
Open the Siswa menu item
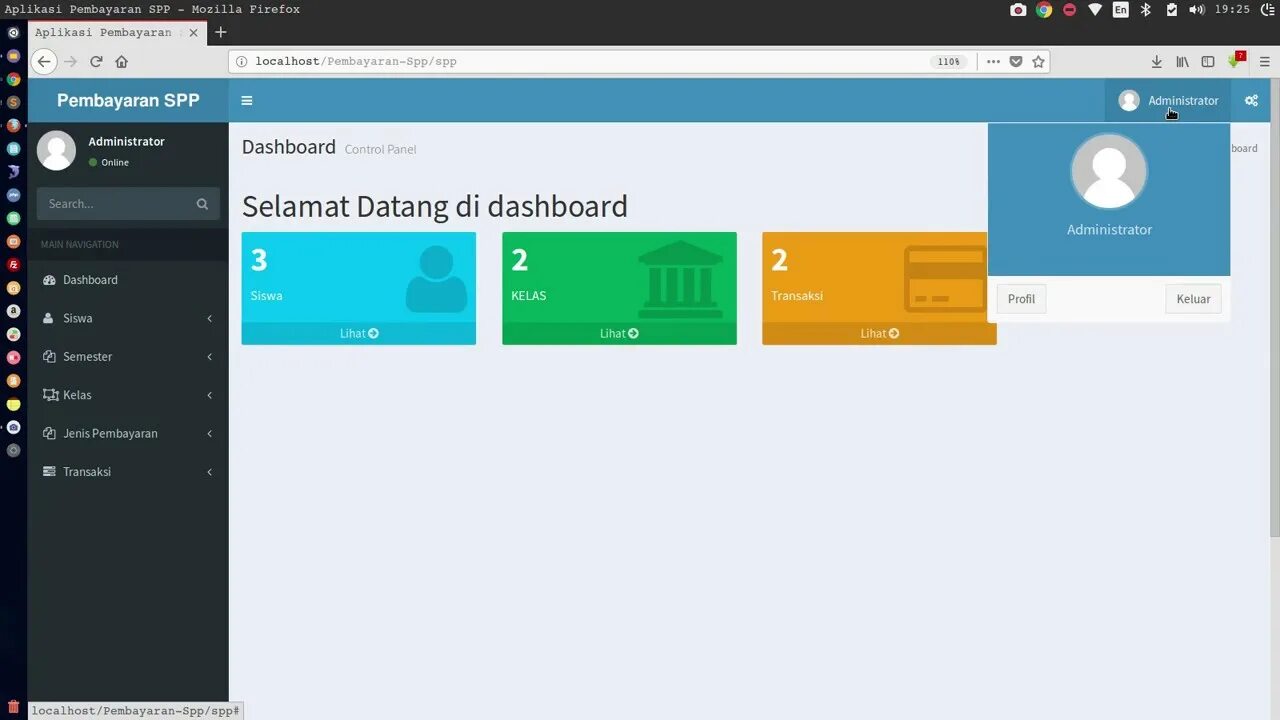pyautogui.click(x=128, y=318)
